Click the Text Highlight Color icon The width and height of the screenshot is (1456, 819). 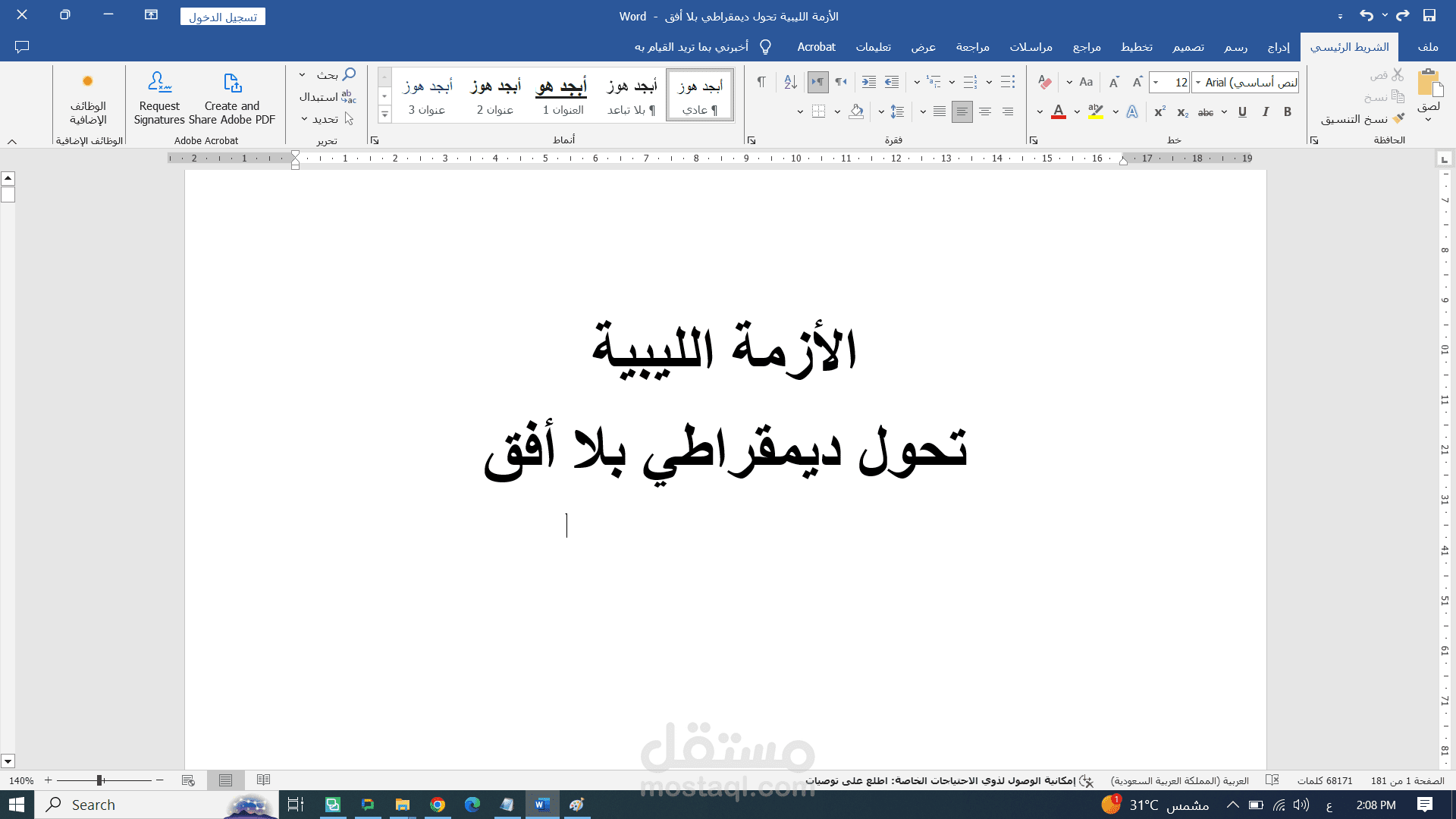click(1097, 111)
